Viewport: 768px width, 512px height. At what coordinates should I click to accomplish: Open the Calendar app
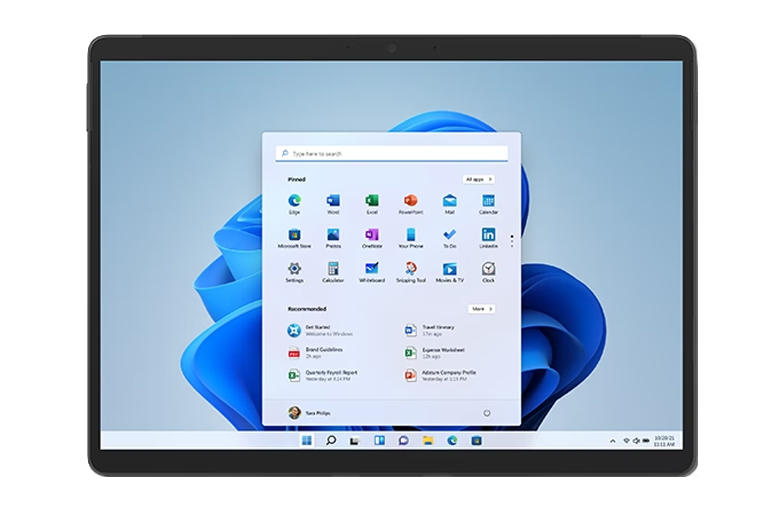pyautogui.click(x=488, y=204)
